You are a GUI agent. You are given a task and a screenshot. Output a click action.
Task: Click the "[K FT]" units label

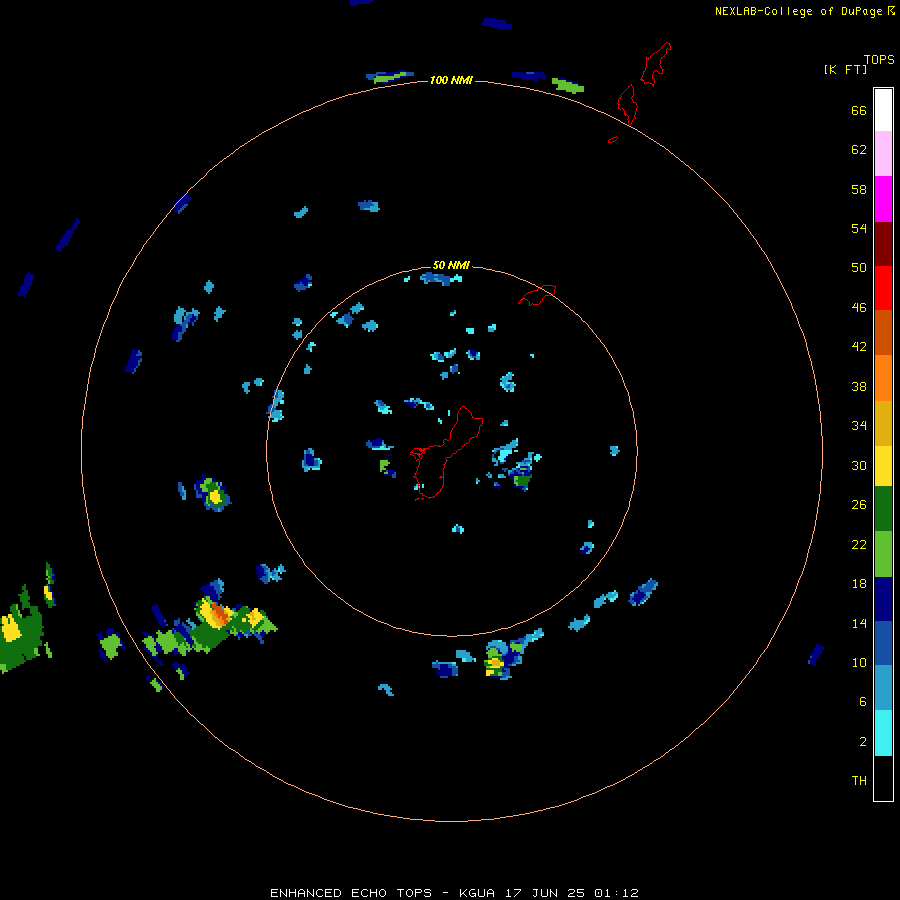(846, 69)
